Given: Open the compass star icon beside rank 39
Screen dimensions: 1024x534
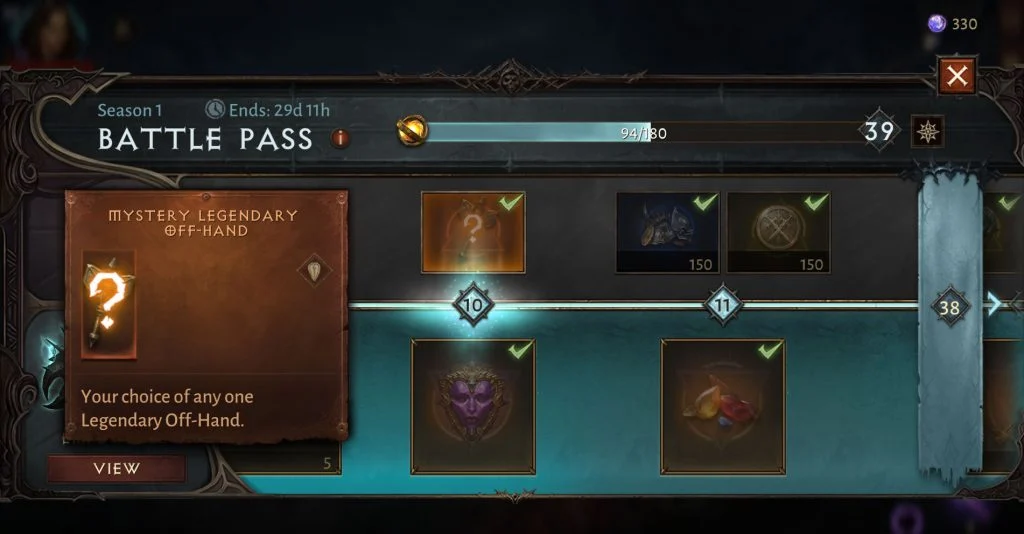Looking at the screenshot, I should point(927,132).
